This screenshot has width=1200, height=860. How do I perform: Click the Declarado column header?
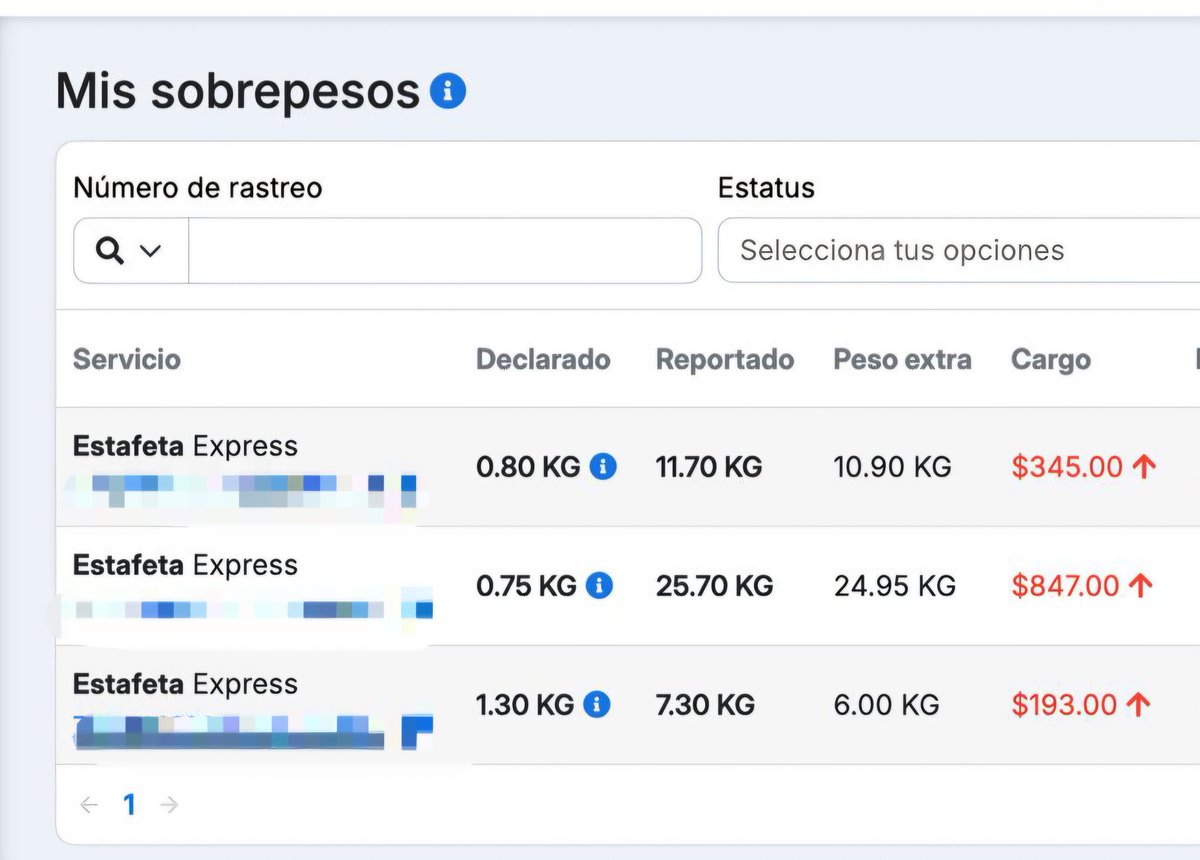pyautogui.click(x=543, y=359)
